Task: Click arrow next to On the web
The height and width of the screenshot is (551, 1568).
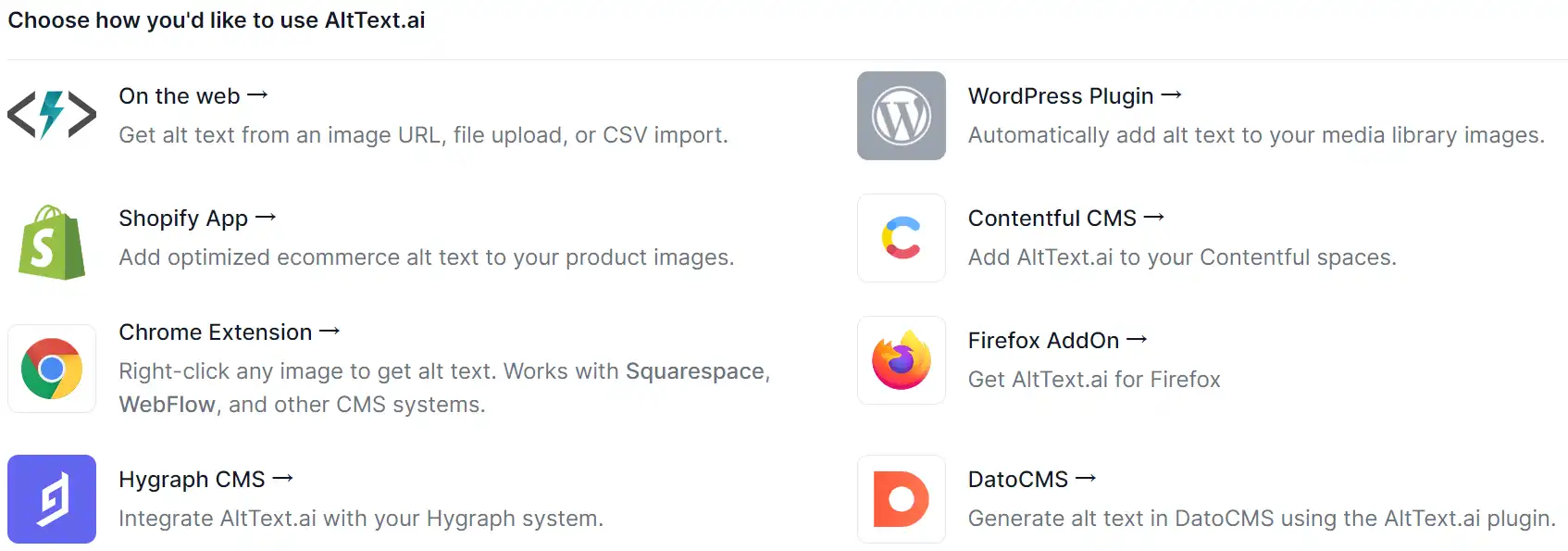Action: (x=258, y=95)
